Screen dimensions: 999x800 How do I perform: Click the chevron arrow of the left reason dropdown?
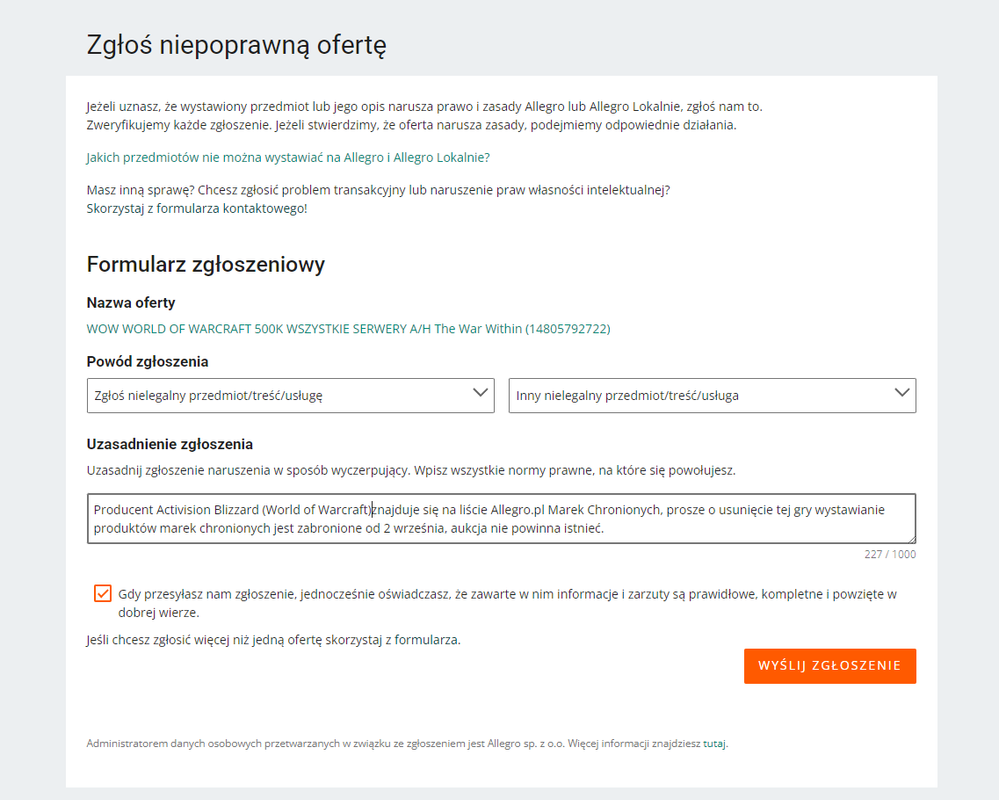coord(480,393)
